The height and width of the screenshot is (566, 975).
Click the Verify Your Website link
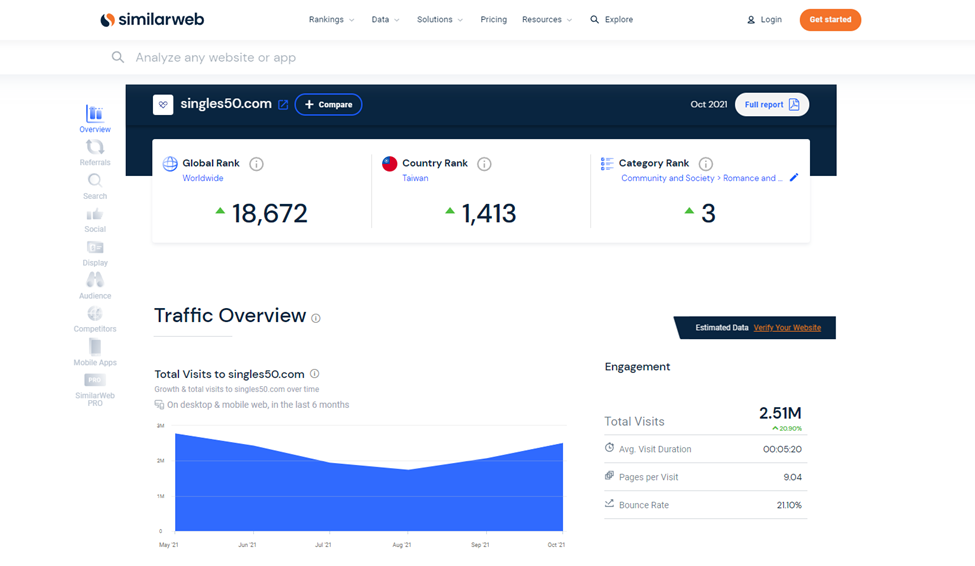click(787, 328)
